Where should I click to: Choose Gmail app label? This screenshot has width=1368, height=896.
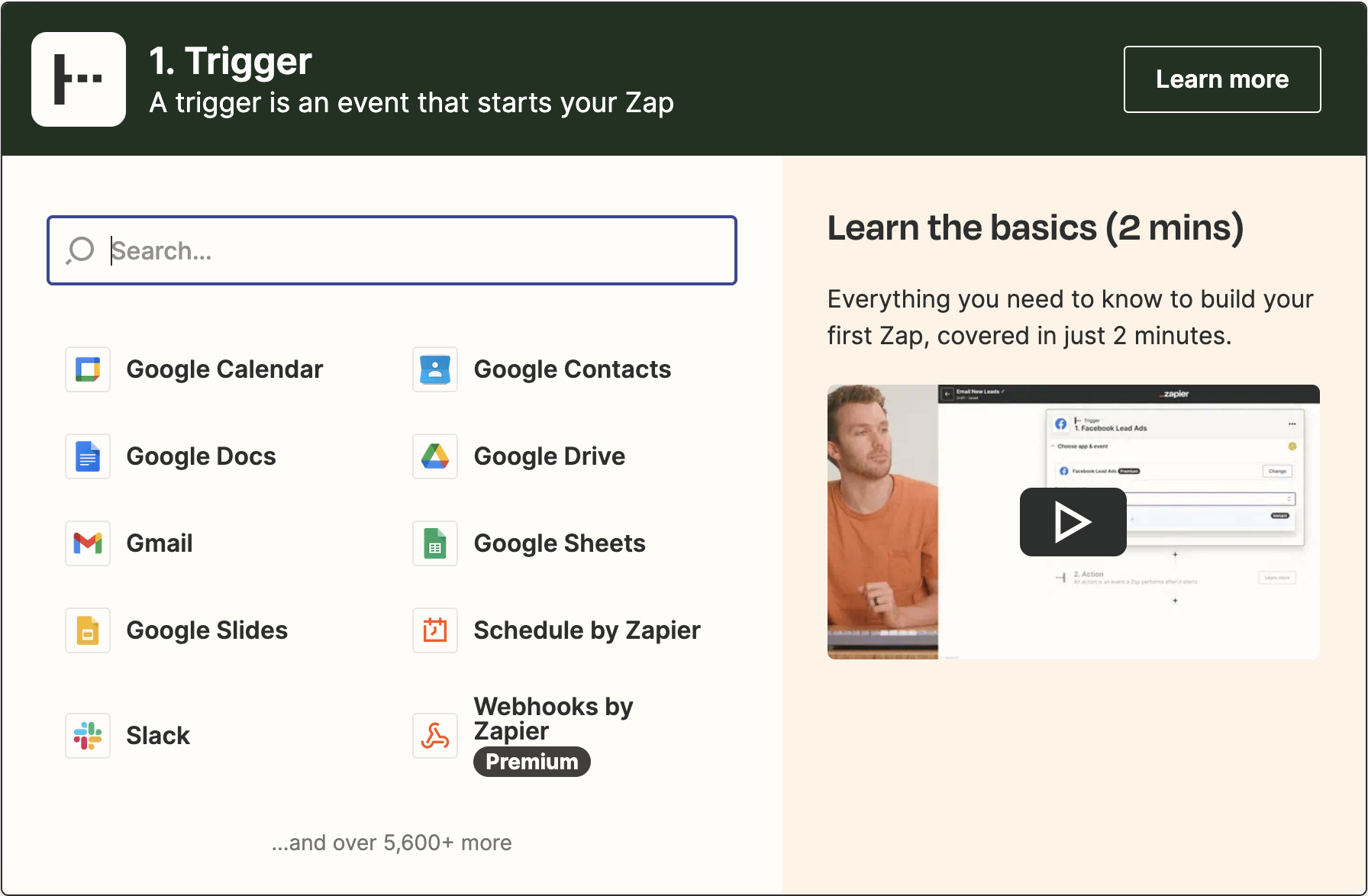point(160,543)
